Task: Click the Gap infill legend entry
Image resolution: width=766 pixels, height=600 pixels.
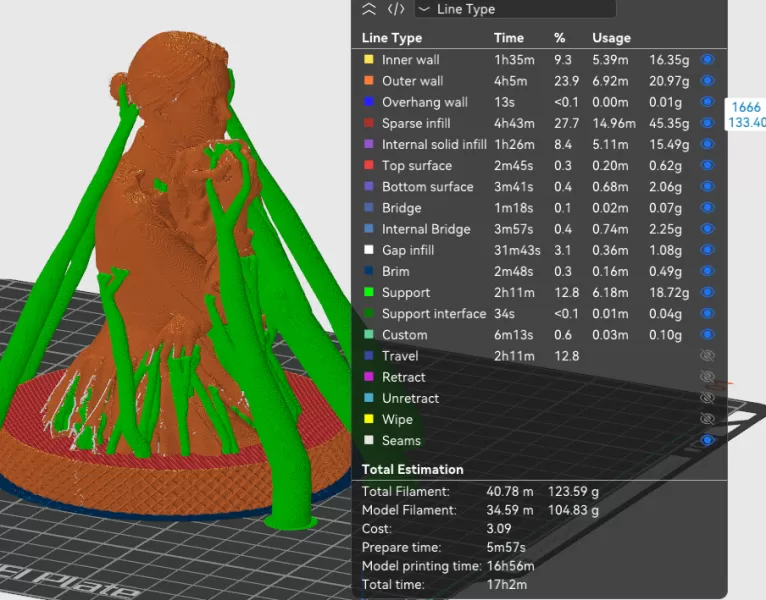Action: pyautogui.click(x=408, y=250)
